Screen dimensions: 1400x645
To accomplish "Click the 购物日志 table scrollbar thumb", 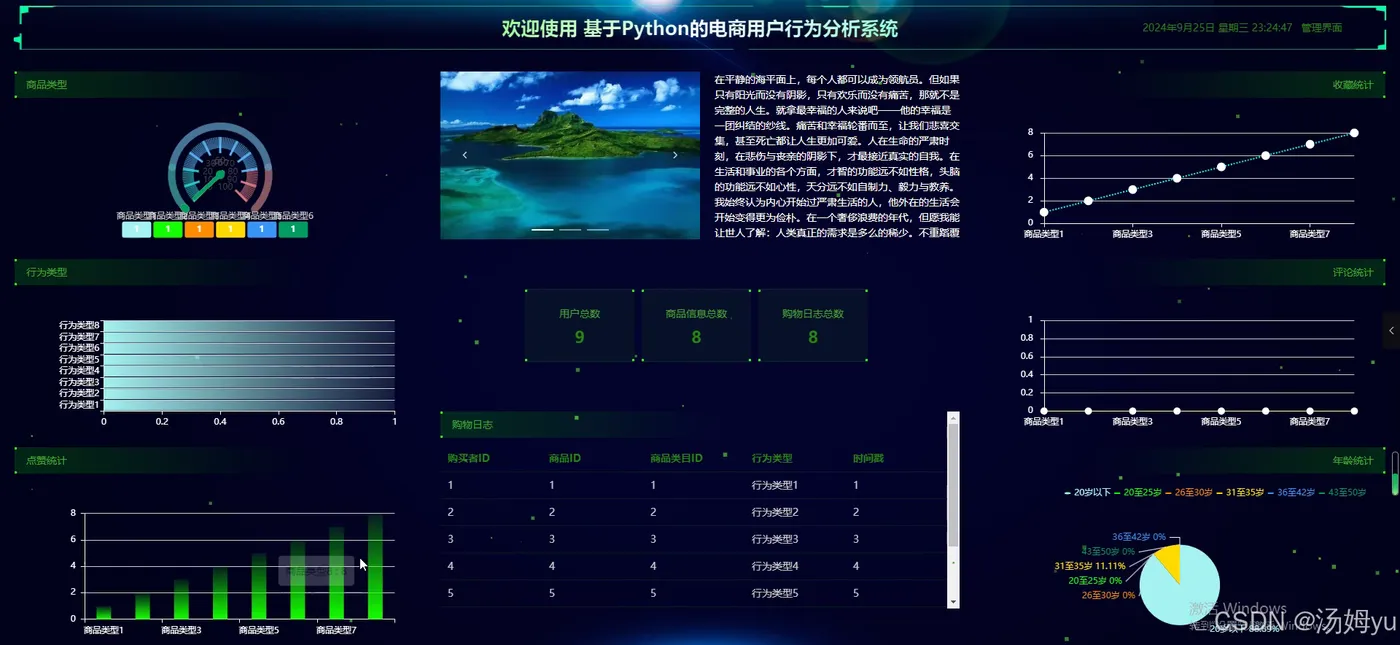I will click(953, 484).
